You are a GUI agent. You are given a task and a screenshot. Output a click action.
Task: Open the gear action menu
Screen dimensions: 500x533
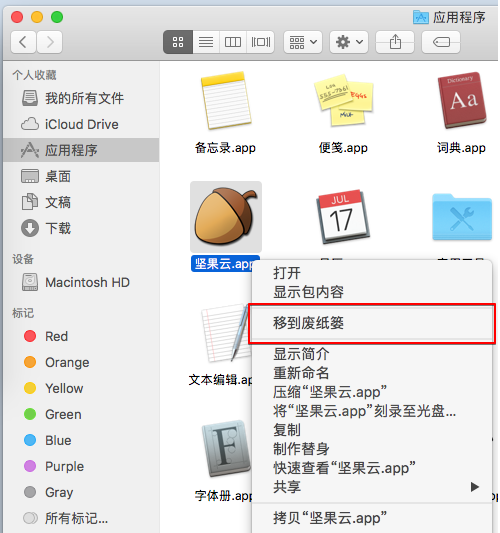(x=349, y=42)
